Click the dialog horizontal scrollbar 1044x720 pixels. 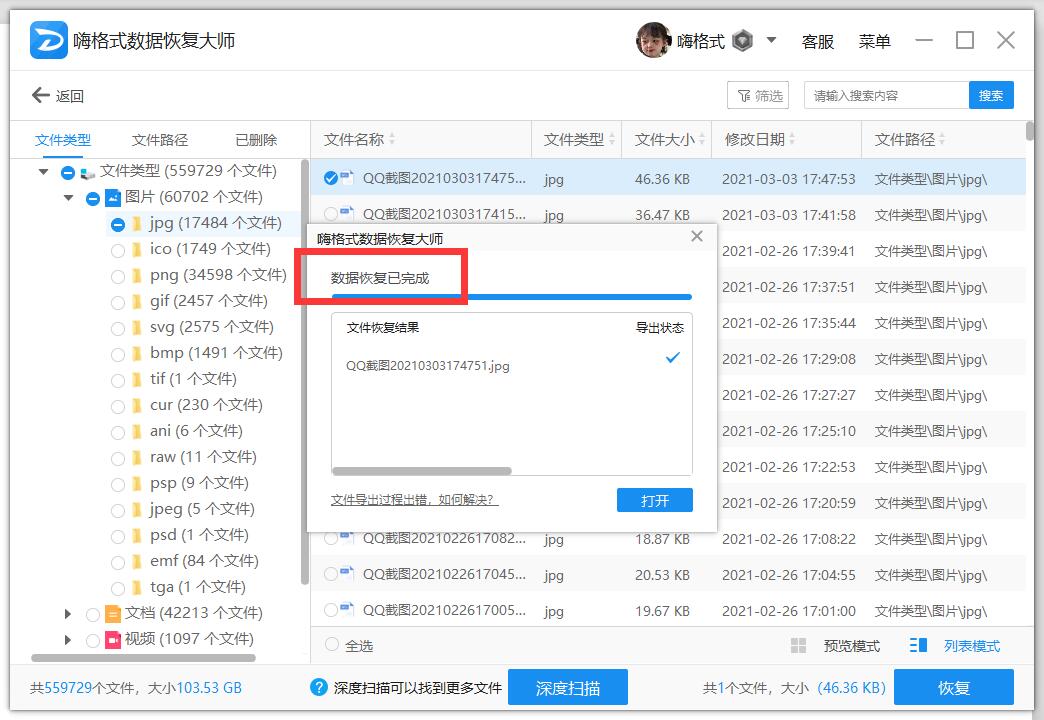[x=421, y=471]
